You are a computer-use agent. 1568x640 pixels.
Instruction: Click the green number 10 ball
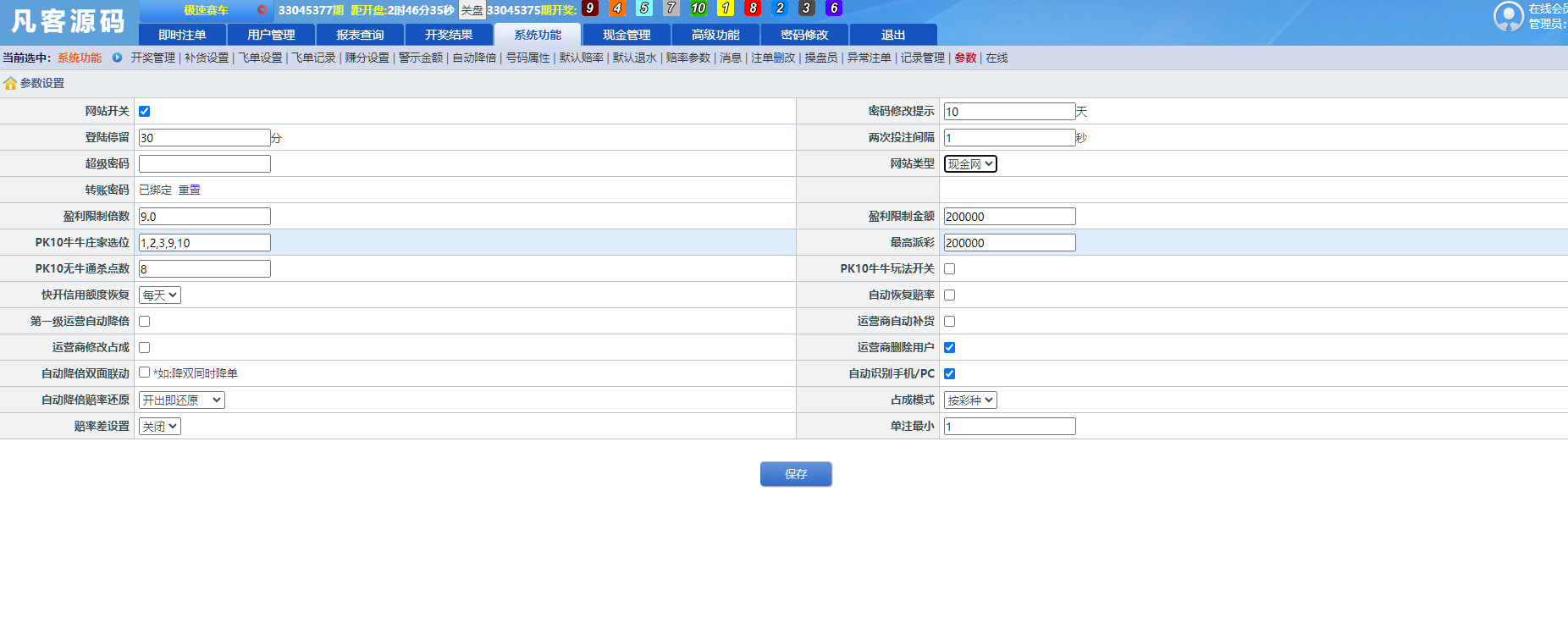(698, 8)
